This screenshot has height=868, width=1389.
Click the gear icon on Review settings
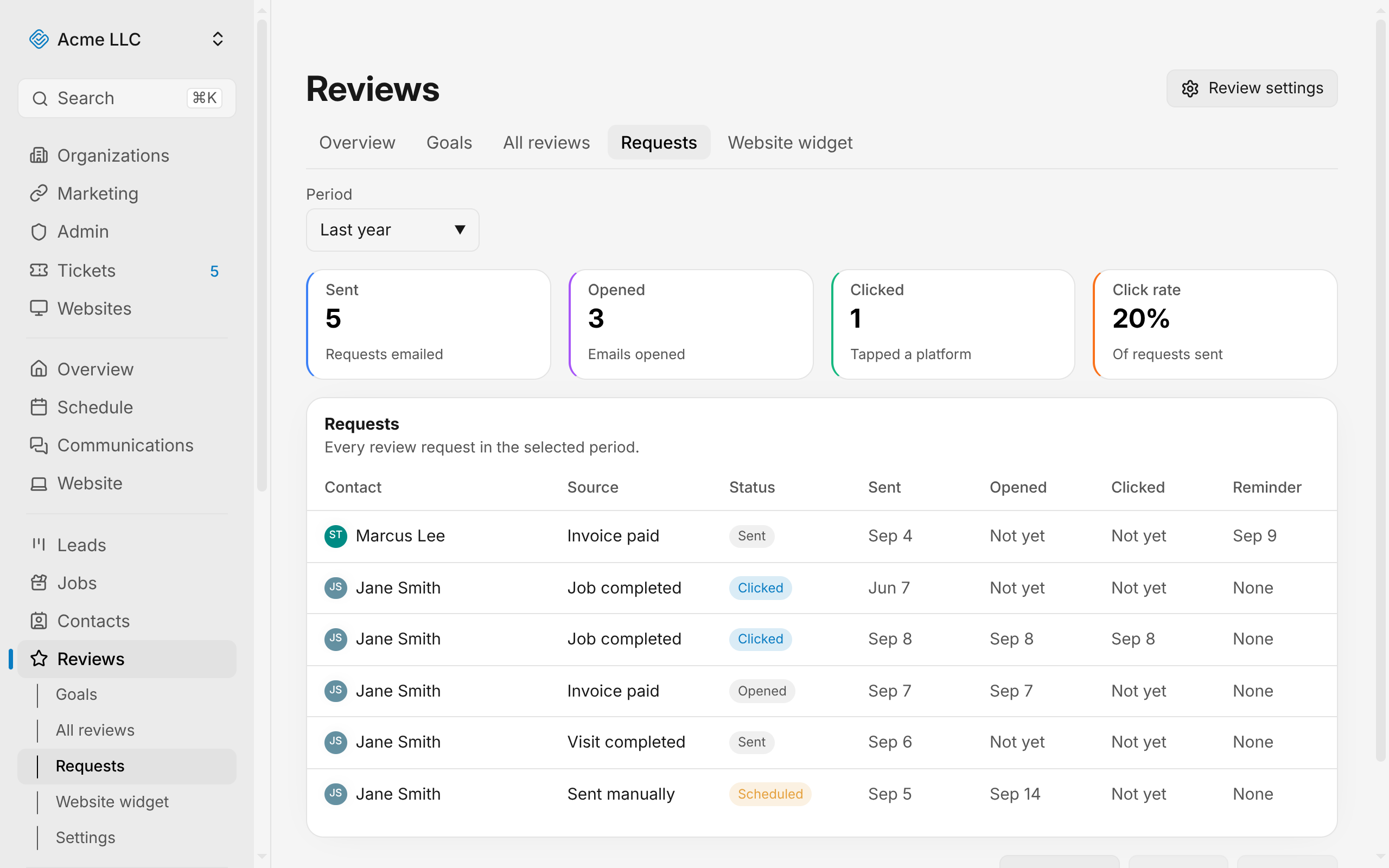(1190, 88)
